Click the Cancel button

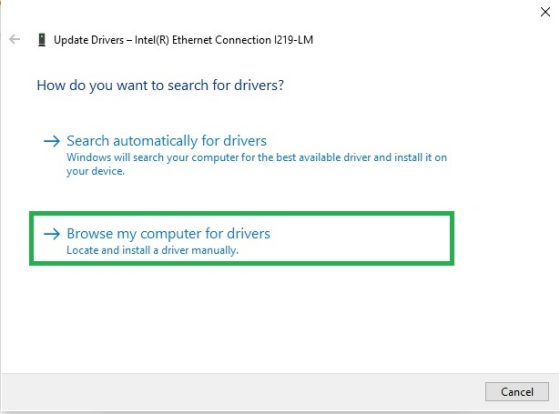[x=517, y=391]
